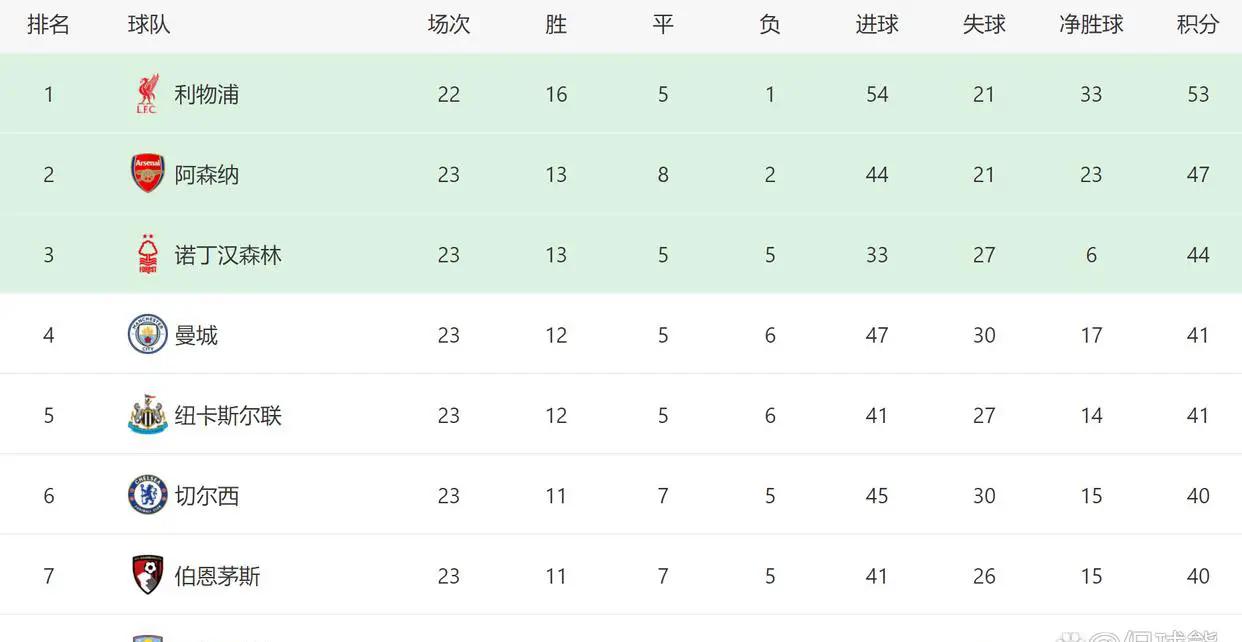This screenshot has width=1242, height=642.
Task: Click the Arsenal club crest icon
Action: (147, 174)
